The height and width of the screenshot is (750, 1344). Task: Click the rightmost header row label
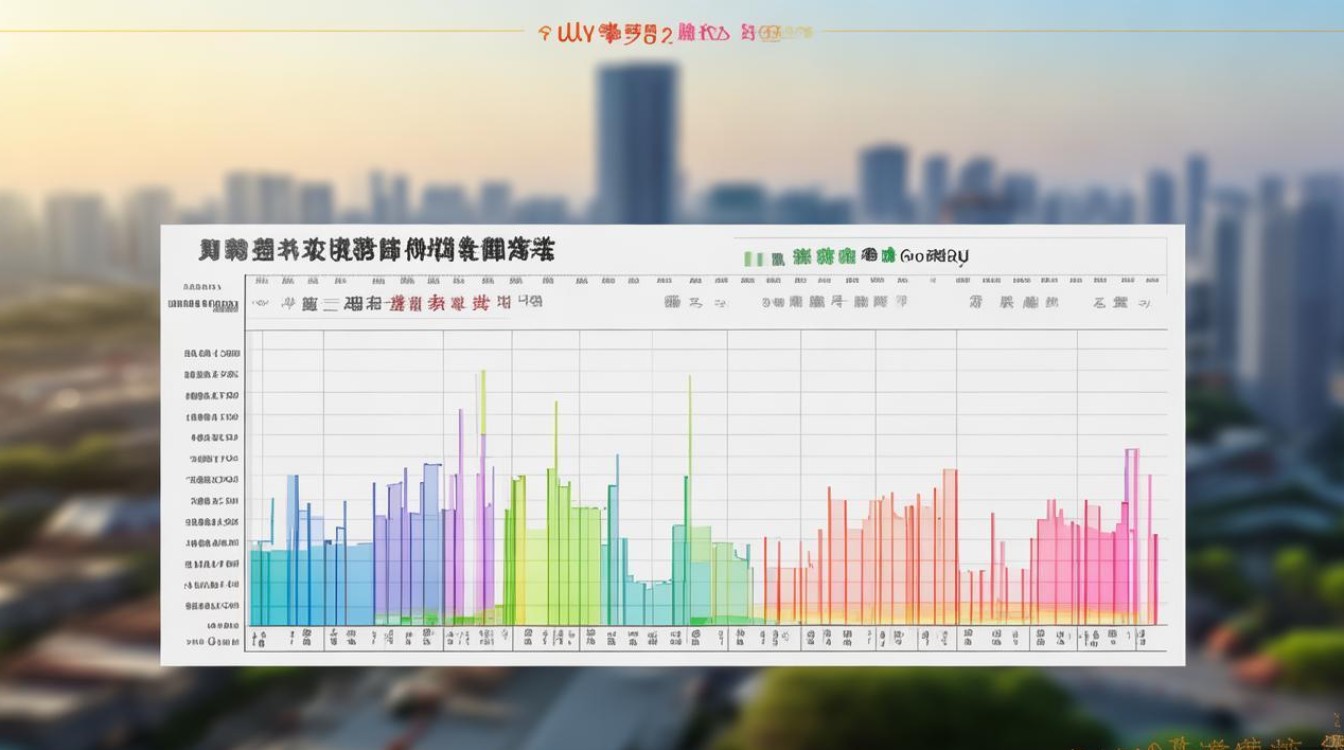point(1123,301)
